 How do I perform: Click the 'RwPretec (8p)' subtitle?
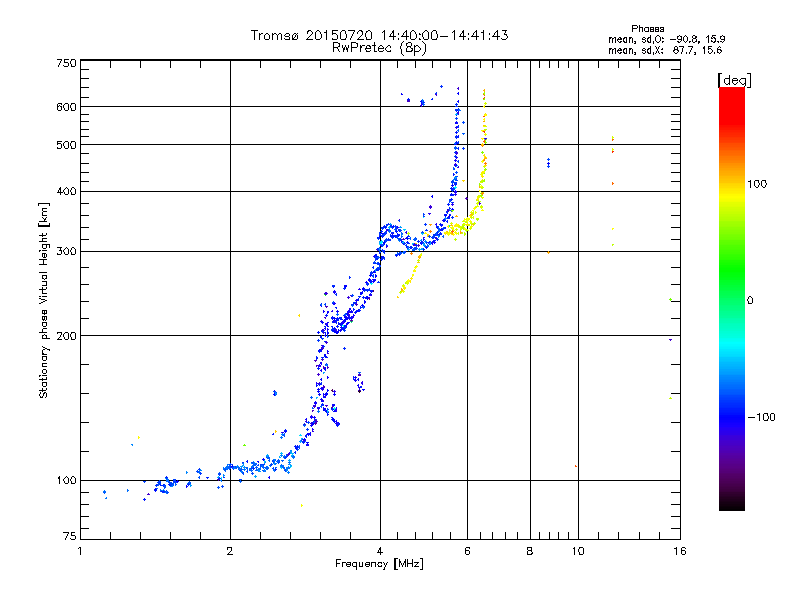pos(379,48)
